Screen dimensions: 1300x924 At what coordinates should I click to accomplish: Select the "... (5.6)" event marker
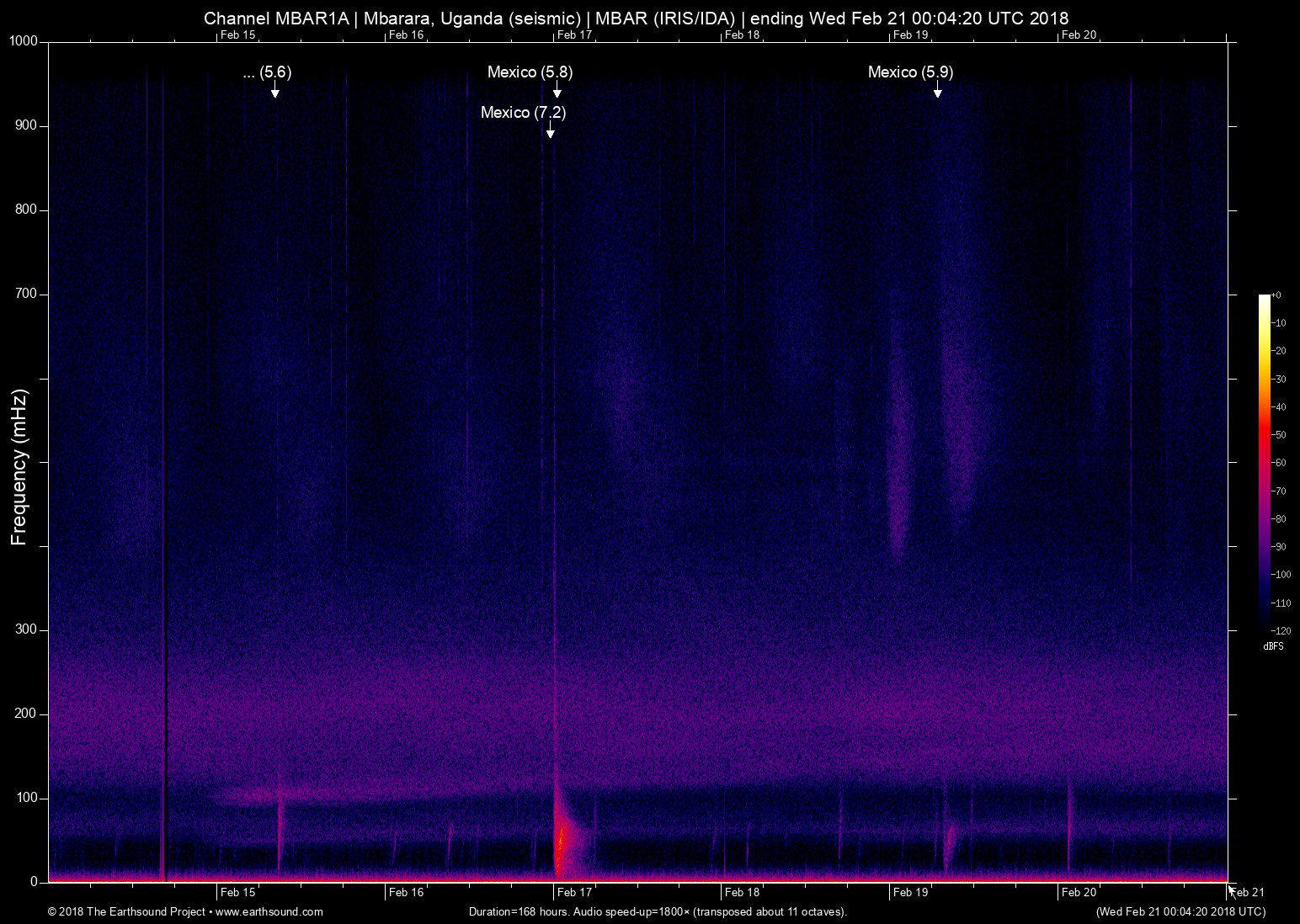click(267, 72)
